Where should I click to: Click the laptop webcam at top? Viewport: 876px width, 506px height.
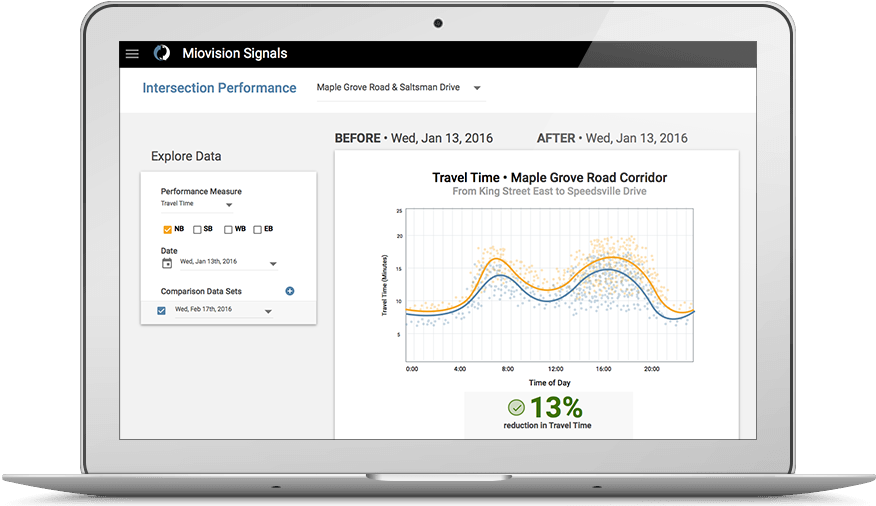tap(438, 22)
